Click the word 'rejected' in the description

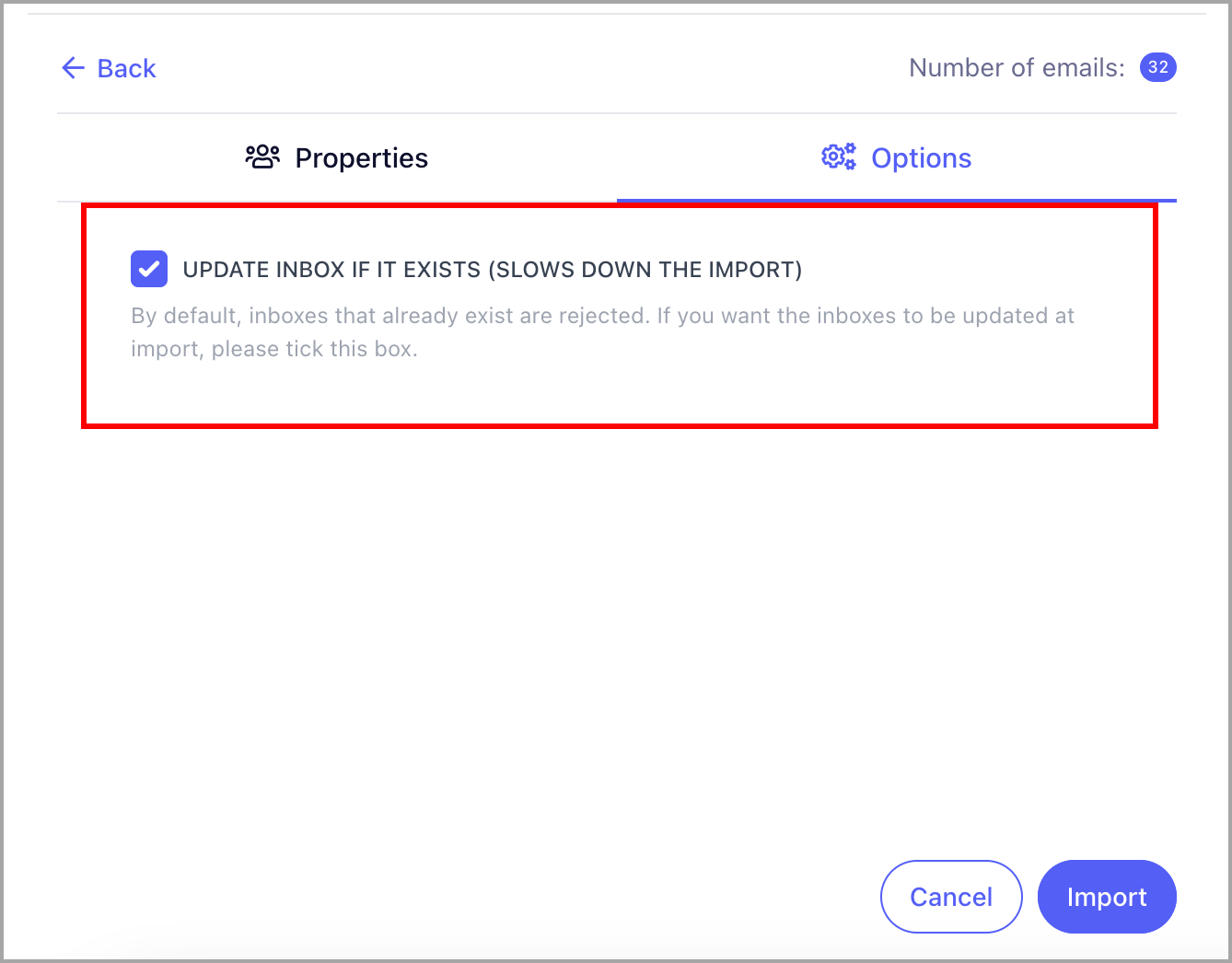(603, 316)
